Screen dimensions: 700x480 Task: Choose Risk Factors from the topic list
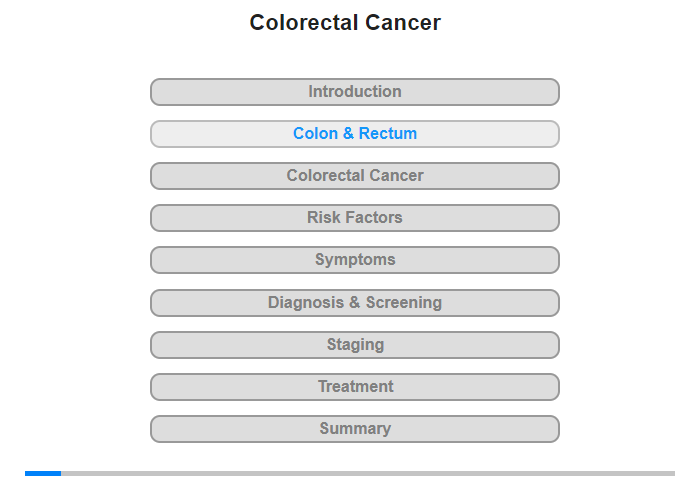click(354, 218)
